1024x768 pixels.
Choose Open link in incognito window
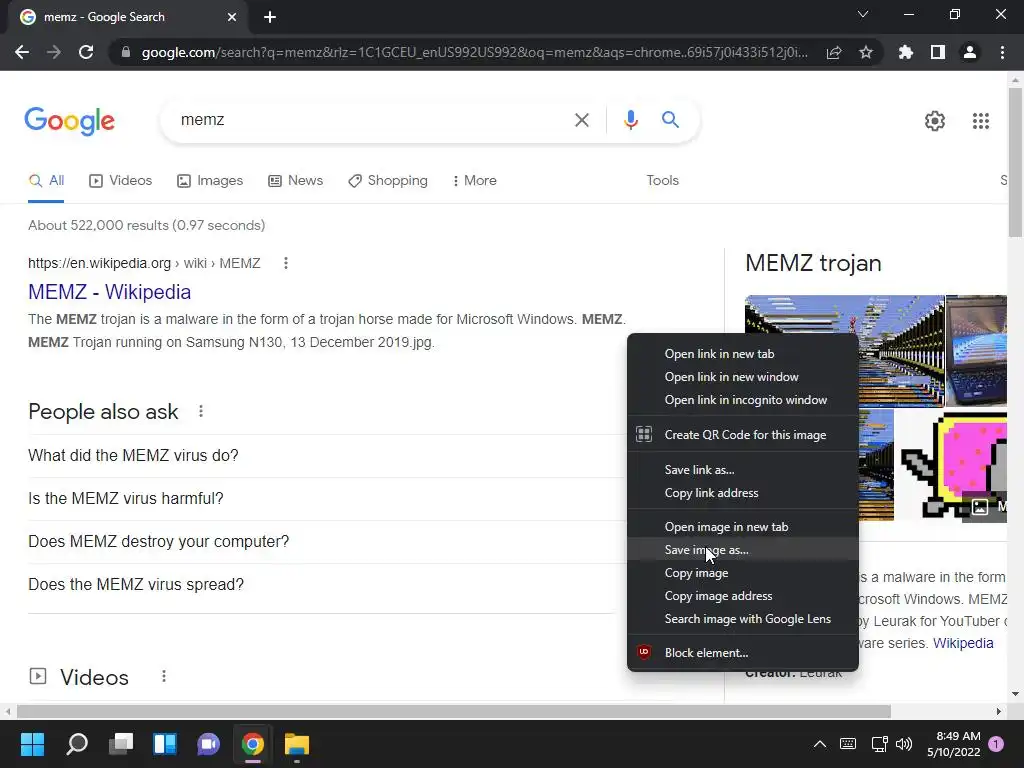coord(743,400)
